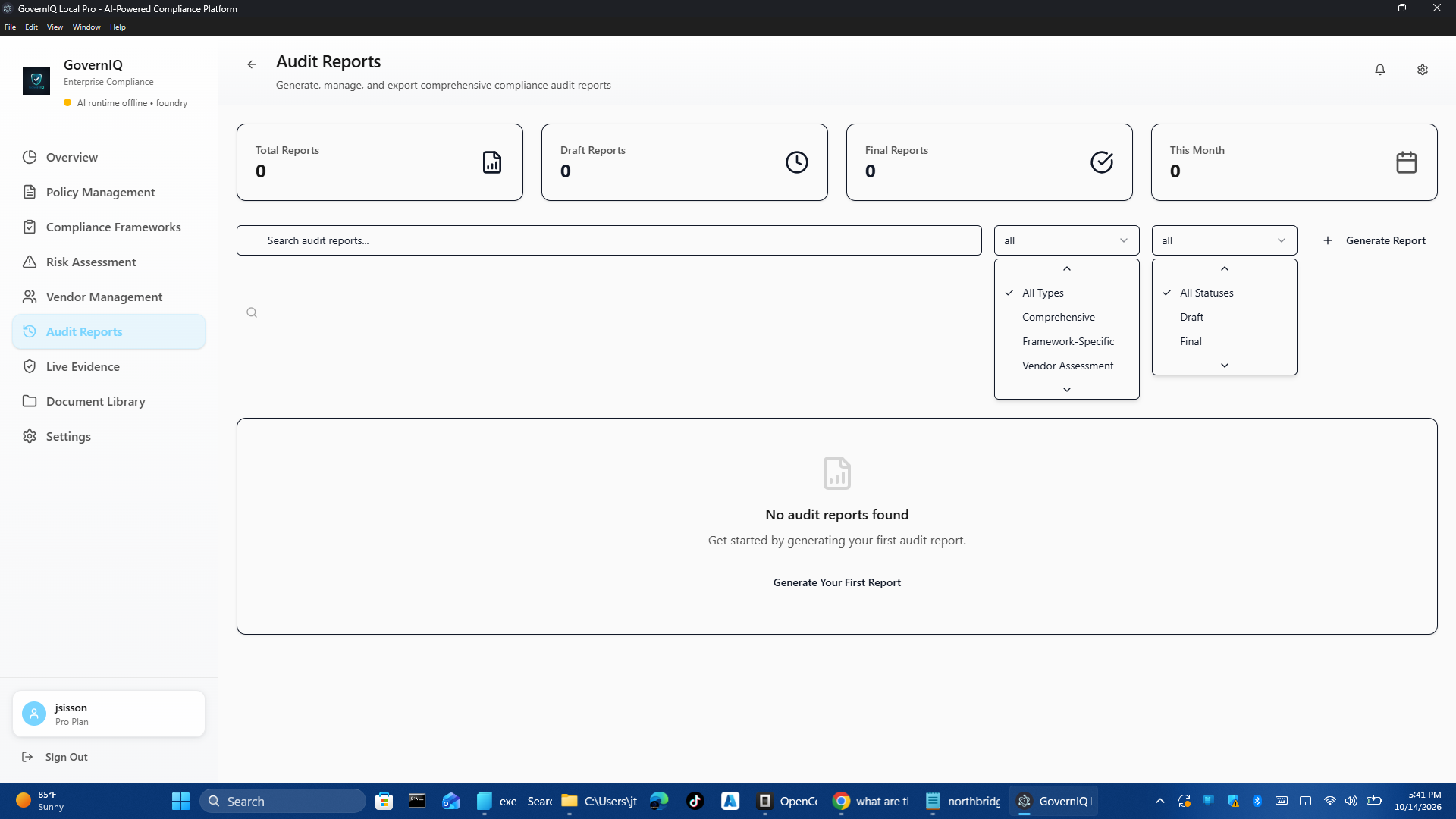Click the Total Reports document chart icon
Screen dimensions: 1456x819
(492, 162)
